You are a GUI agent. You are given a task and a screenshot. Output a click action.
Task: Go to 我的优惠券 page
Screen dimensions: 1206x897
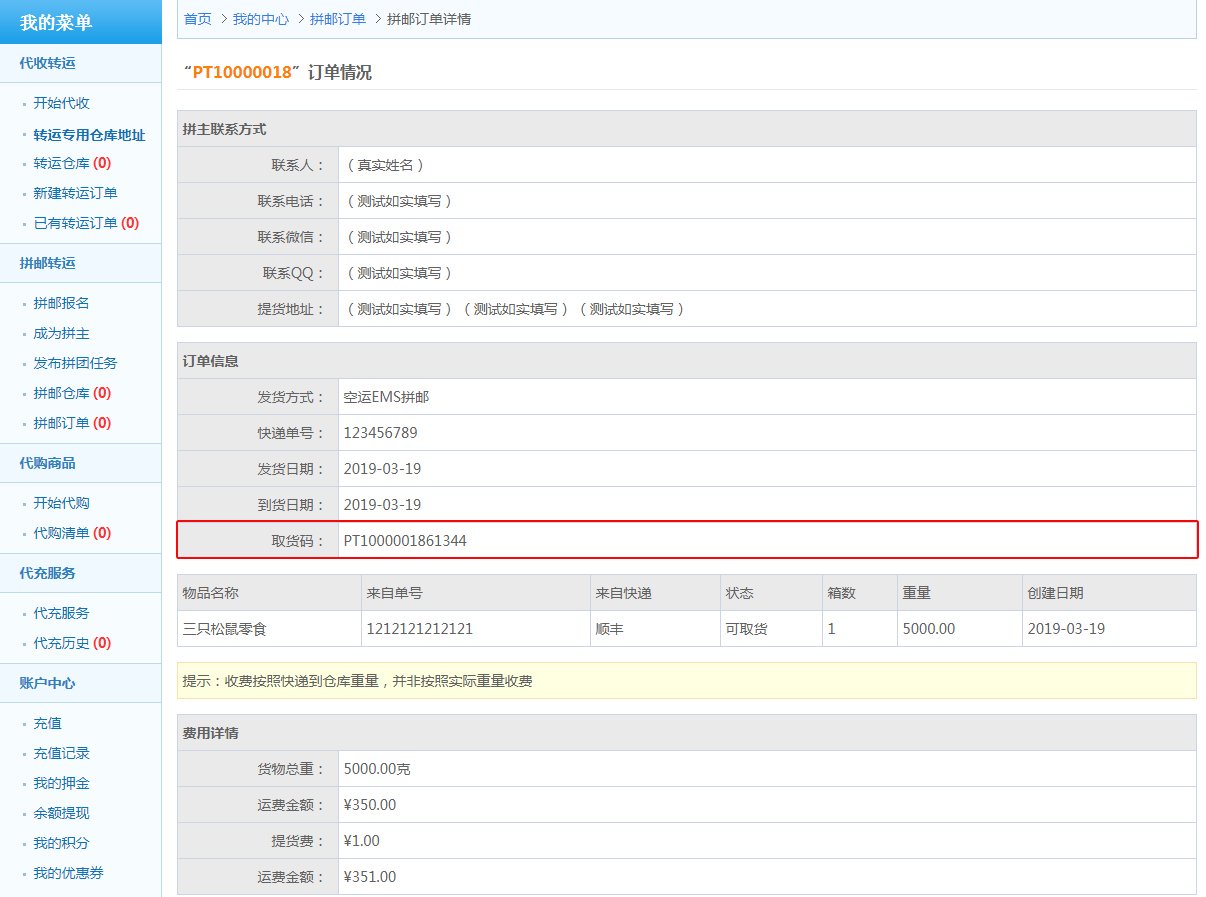tap(68, 873)
